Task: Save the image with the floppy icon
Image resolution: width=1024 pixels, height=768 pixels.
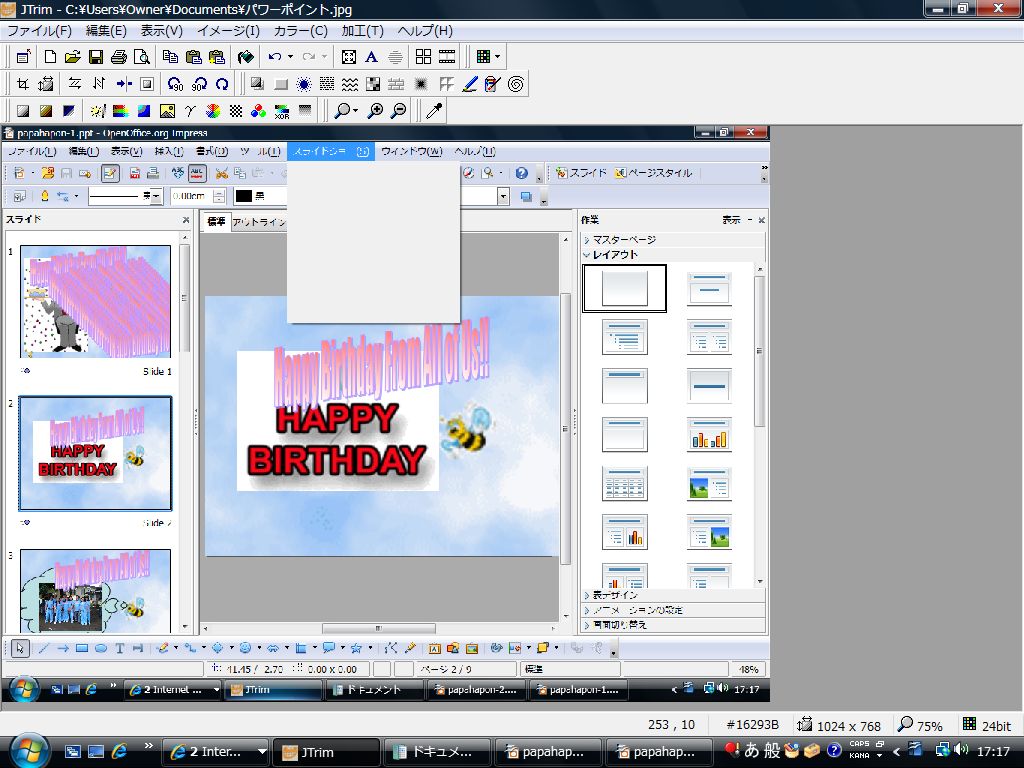Action: pyautogui.click(x=95, y=57)
